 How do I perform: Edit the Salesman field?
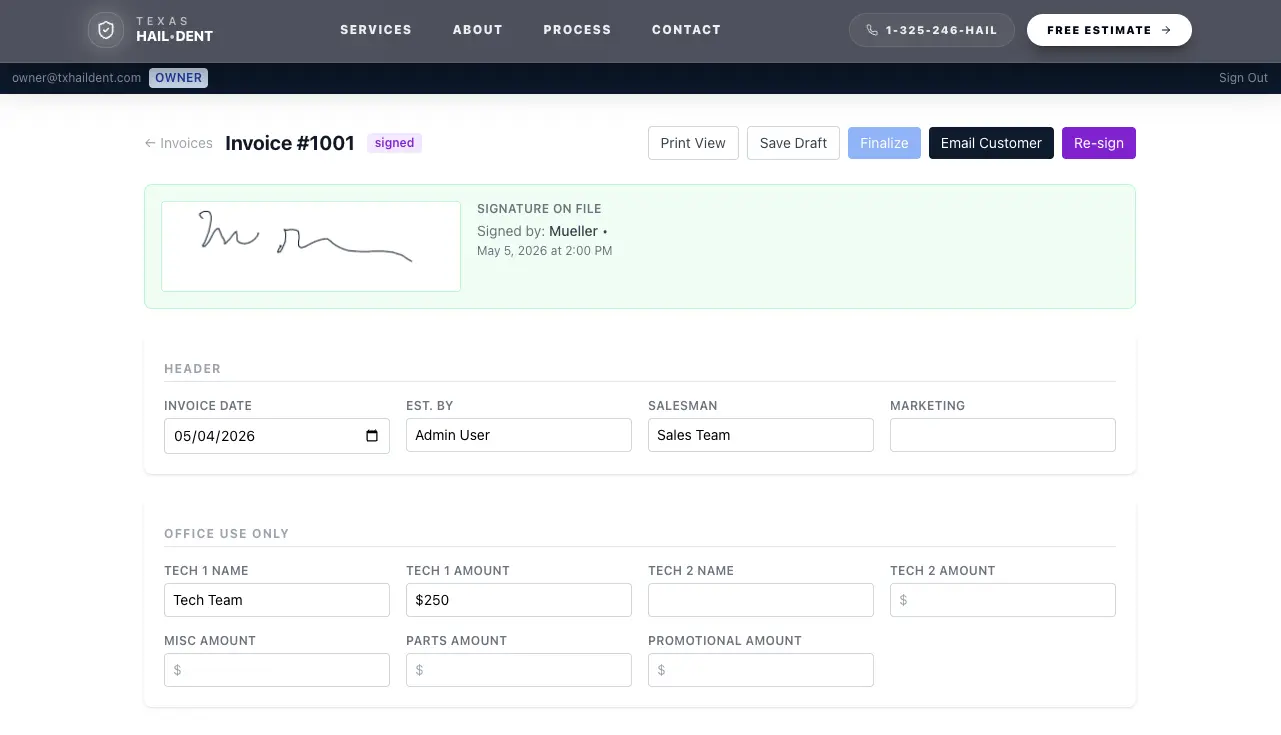point(761,435)
